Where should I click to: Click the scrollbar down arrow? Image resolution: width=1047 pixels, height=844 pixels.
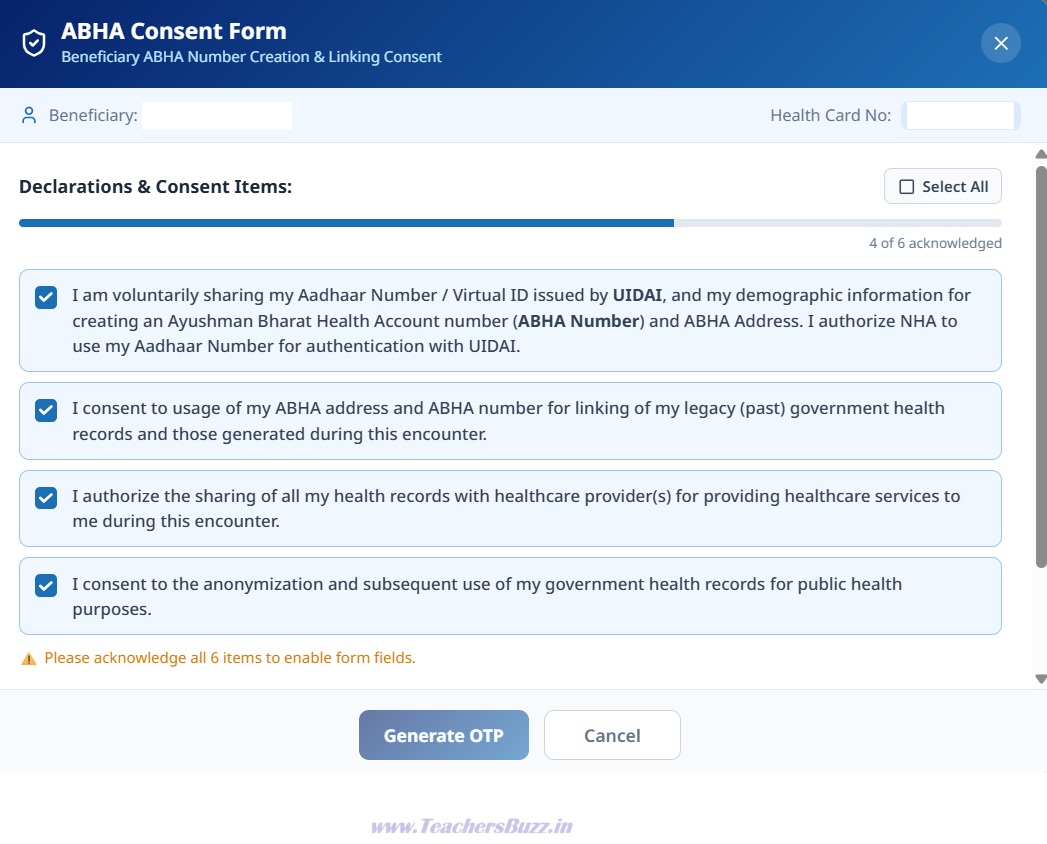1040,678
